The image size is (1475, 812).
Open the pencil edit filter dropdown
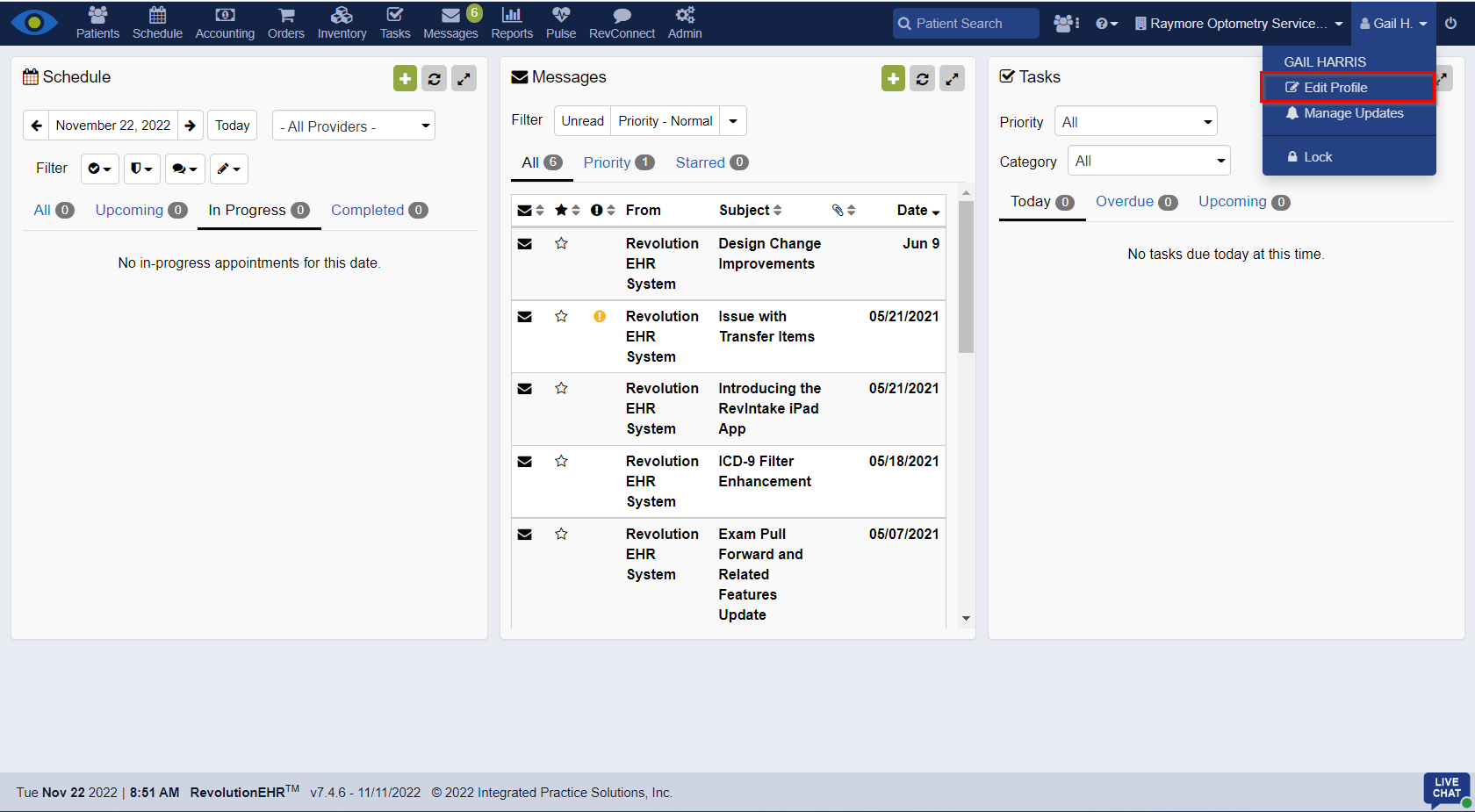(229, 169)
